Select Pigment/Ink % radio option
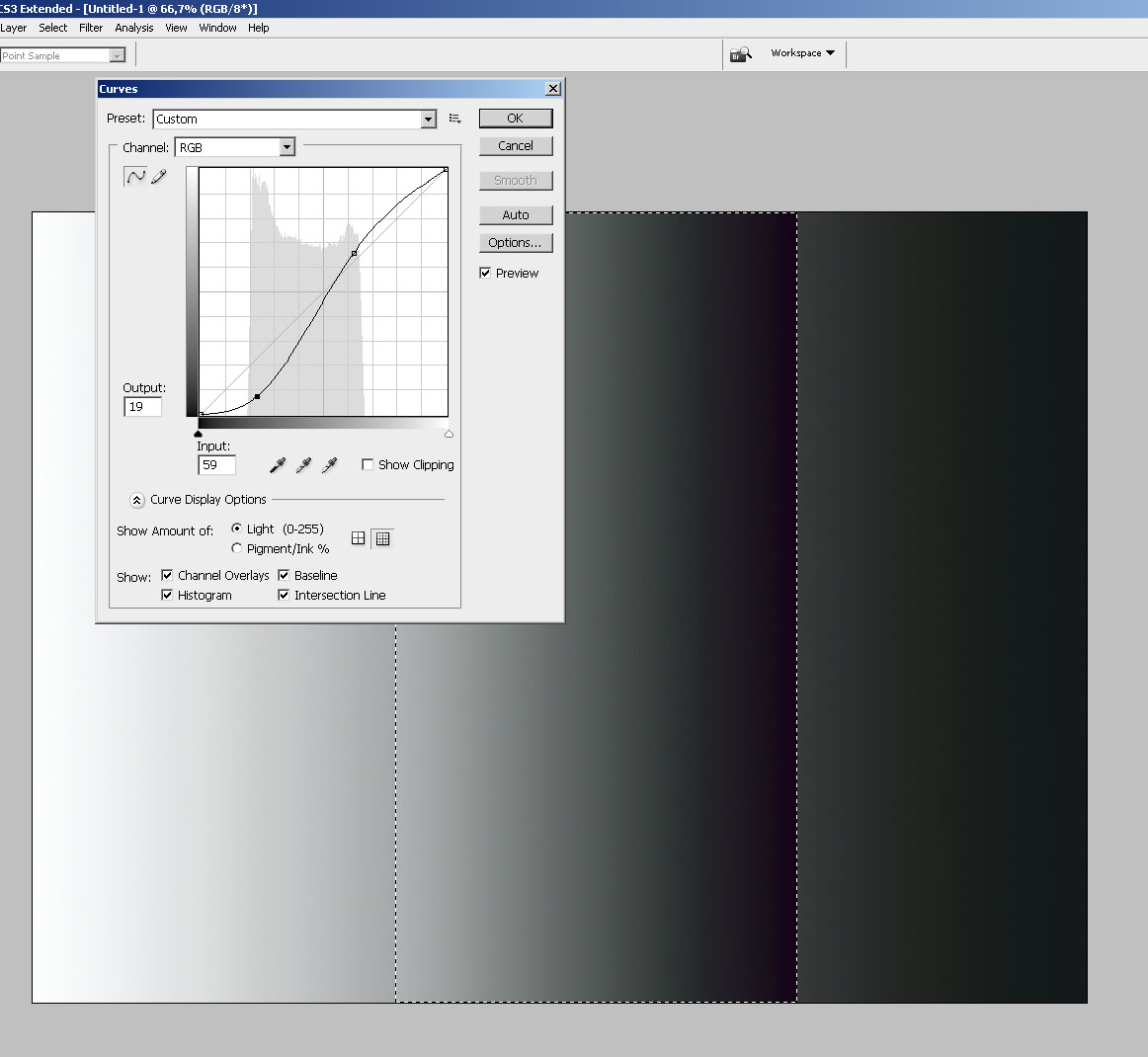The image size is (1148, 1057). coord(236,548)
